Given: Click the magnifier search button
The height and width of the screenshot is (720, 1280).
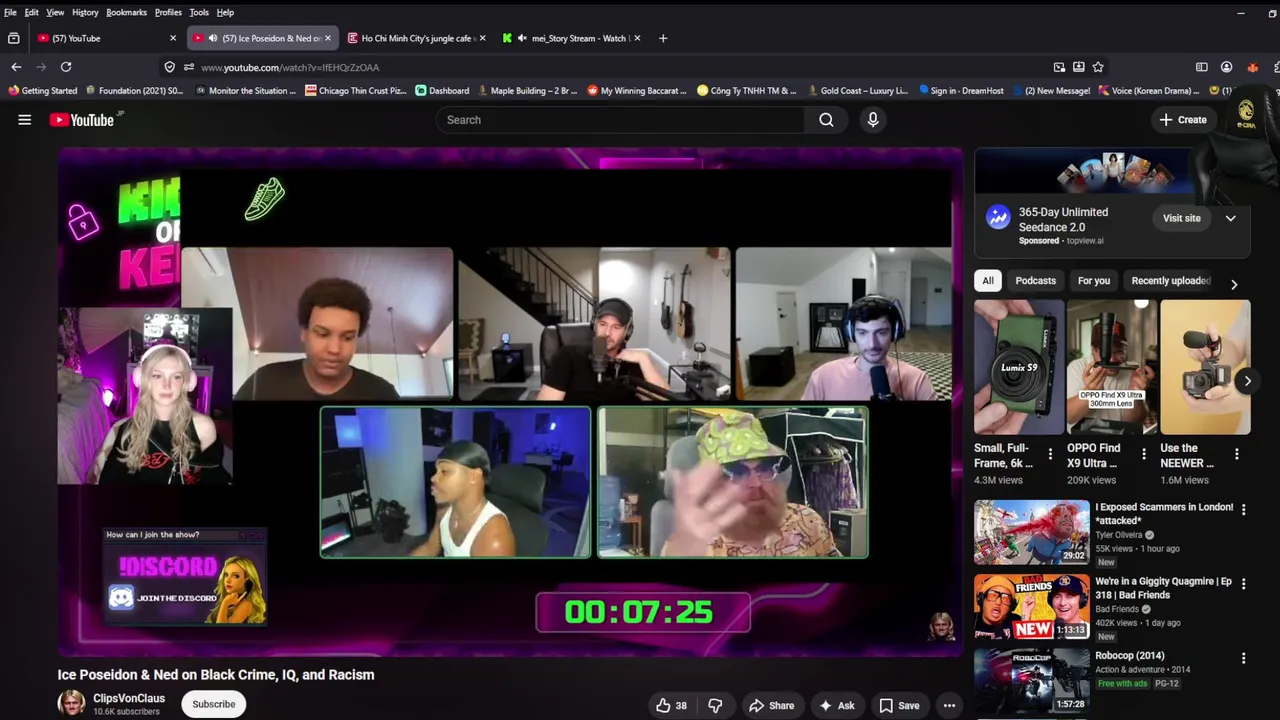Looking at the screenshot, I should [x=826, y=120].
